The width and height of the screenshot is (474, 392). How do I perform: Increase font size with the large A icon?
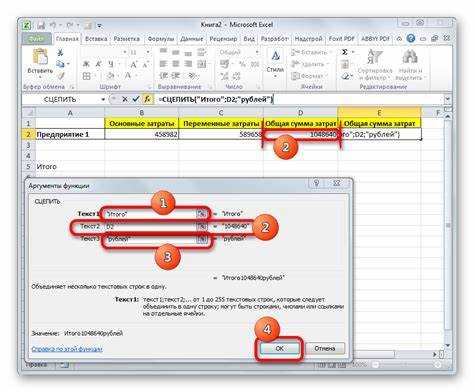click(x=133, y=64)
